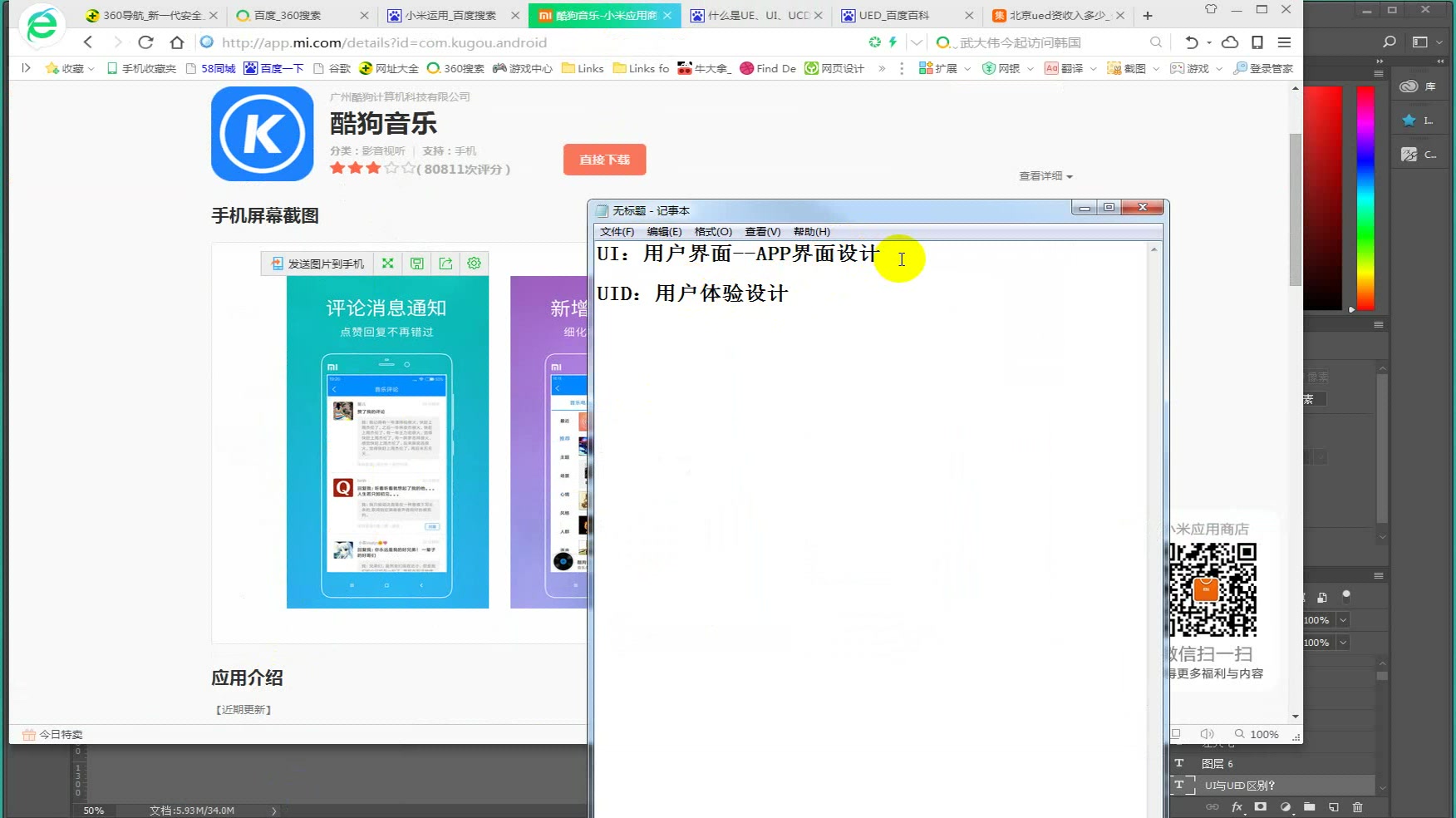Viewport: 1456px width, 818px height.
Task: Click the browser search input box
Action: pyautogui.click(x=1051, y=42)
